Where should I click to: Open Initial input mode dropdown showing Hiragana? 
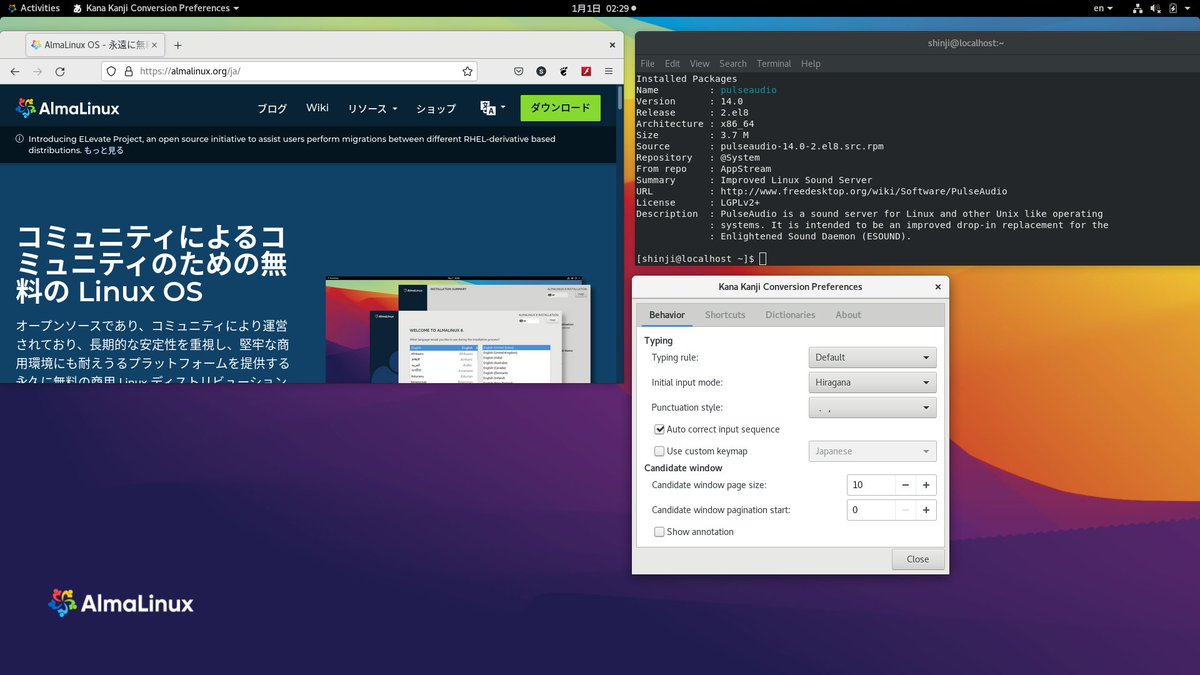[x=872, y=382]
